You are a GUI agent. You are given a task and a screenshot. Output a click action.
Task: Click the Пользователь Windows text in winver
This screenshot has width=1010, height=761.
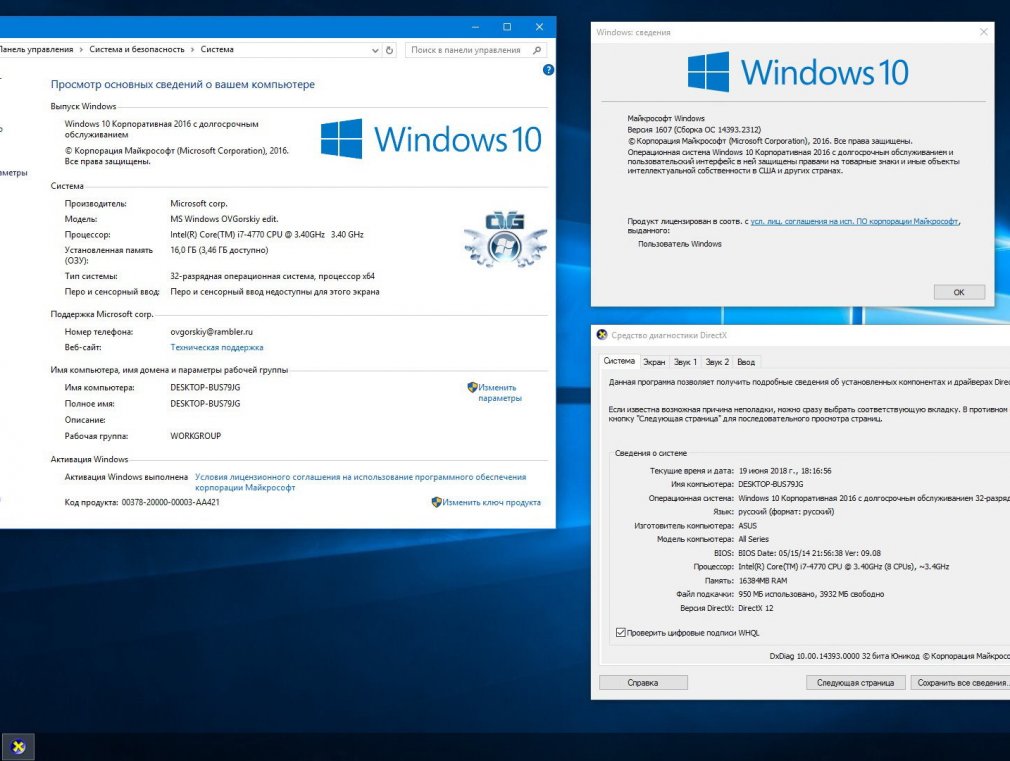(680, 244)
